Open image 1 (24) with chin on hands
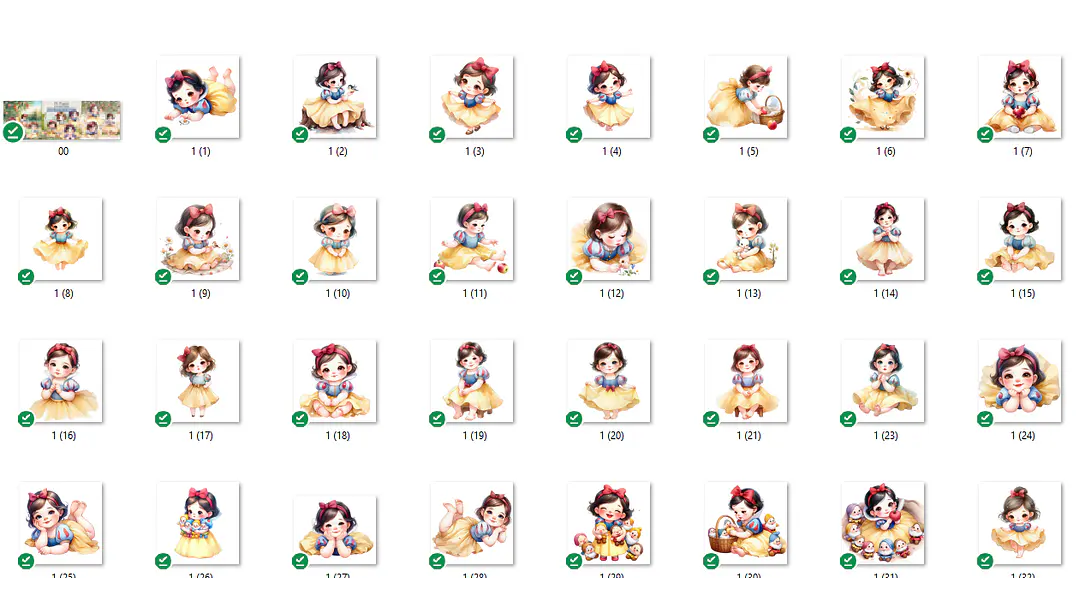The height and width of the screenshot is (606, 1079). 1020,381
